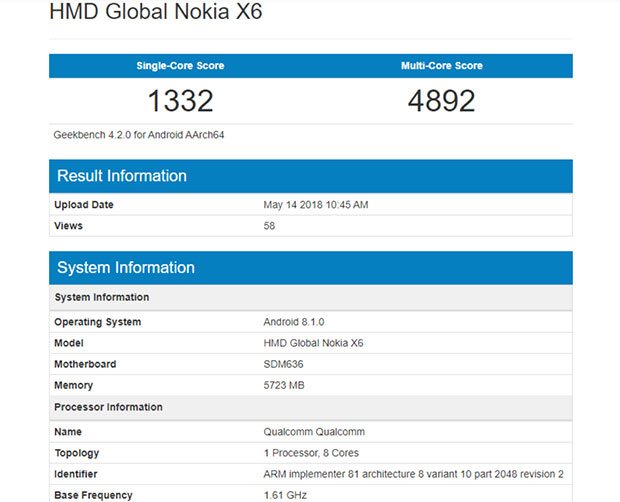Click the Memory value 5723 MB
Screen dimensions: 620x502
pos(284,385)
